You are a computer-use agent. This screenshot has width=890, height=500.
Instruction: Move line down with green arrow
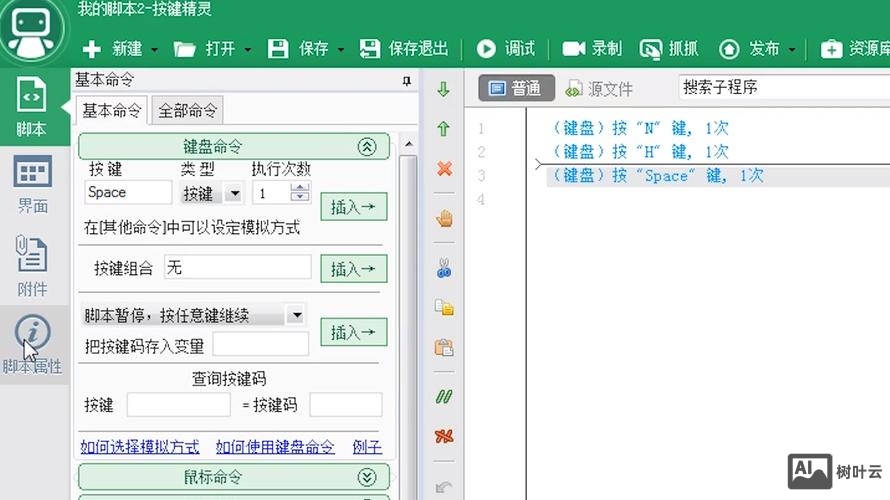(x=443, y=89)
